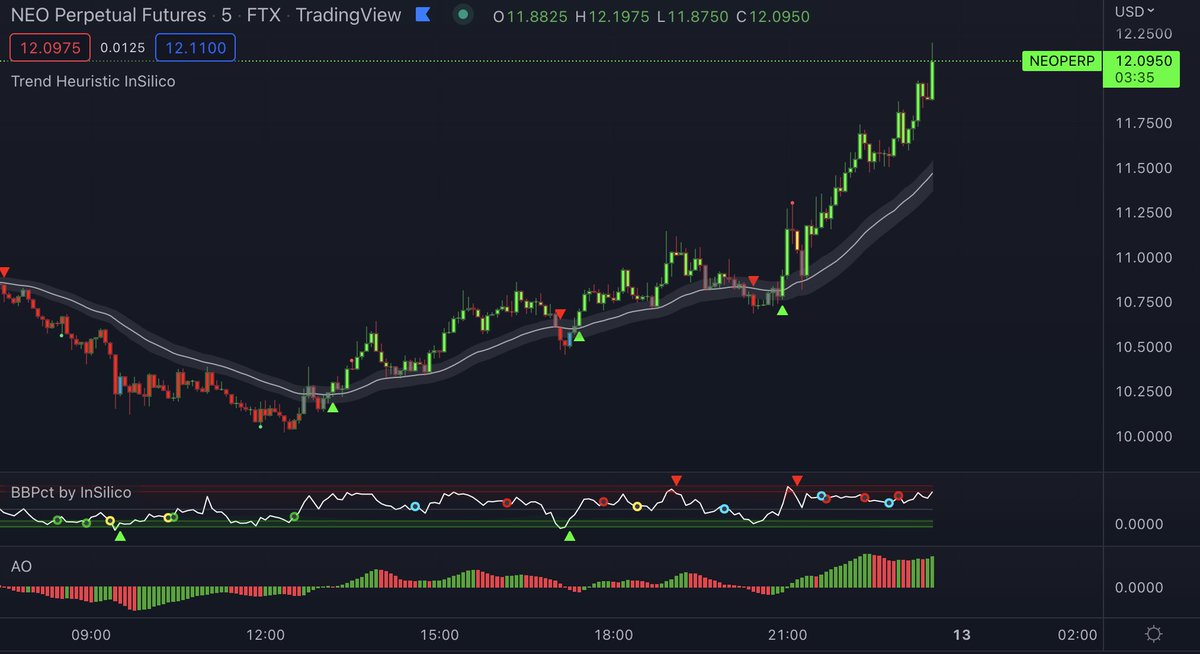Click 15:00 on the time axis
Viewport: 1200px width, 654px height.
click(x=439, y=635)
